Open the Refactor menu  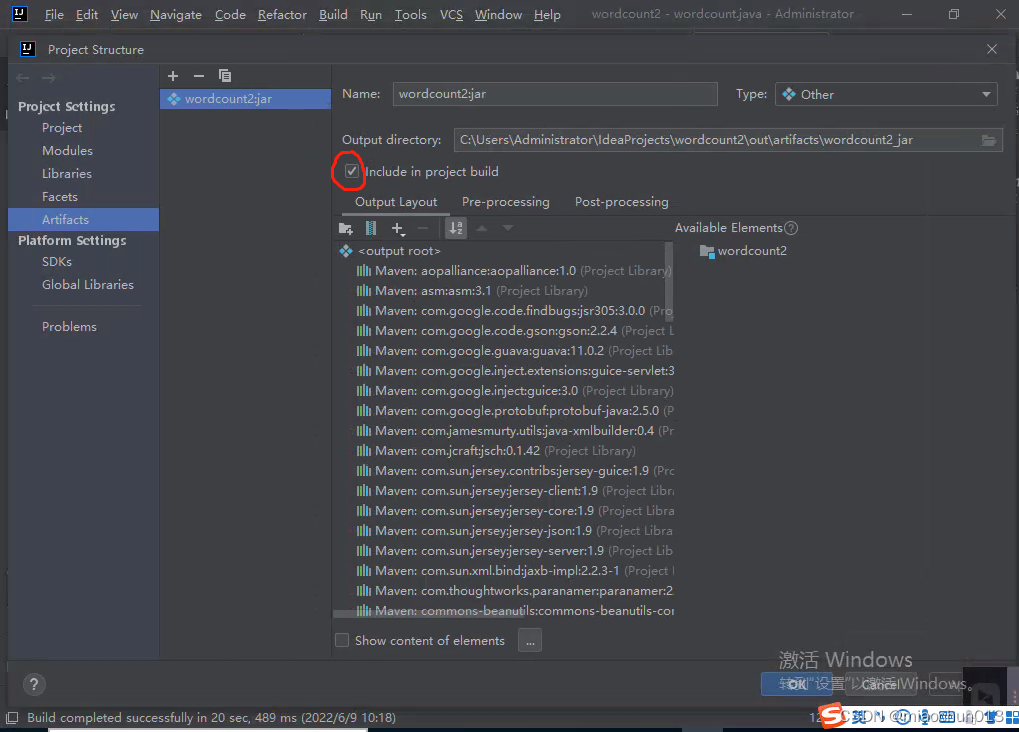coord(282,15)
